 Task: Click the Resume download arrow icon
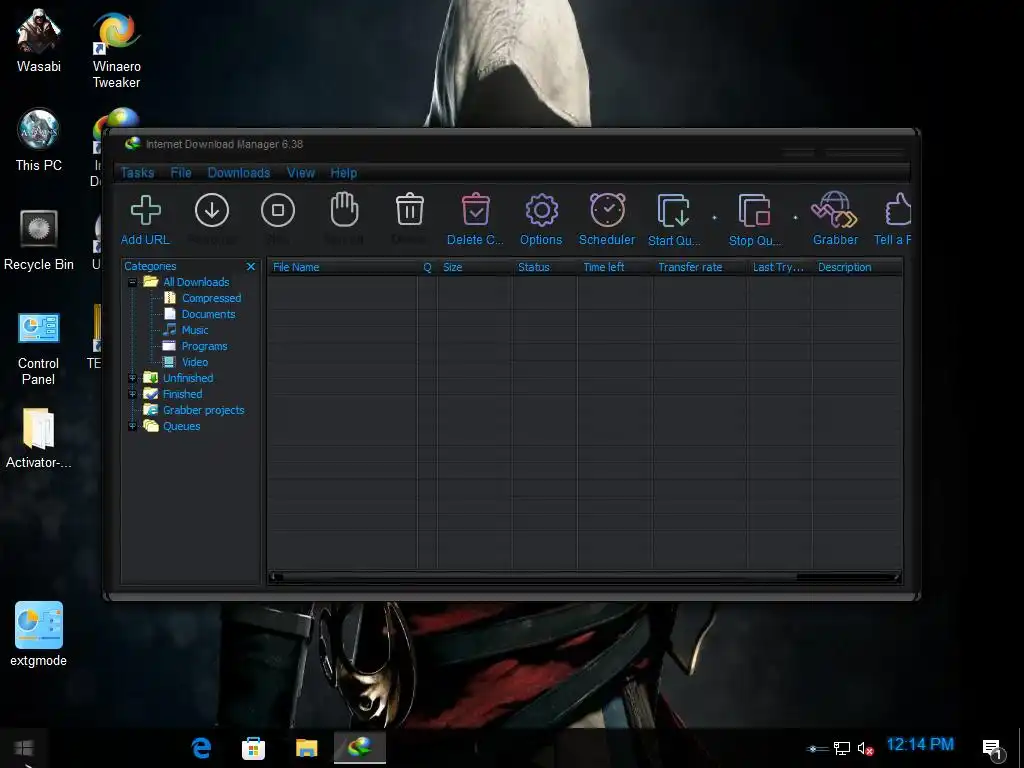(212, 210)
